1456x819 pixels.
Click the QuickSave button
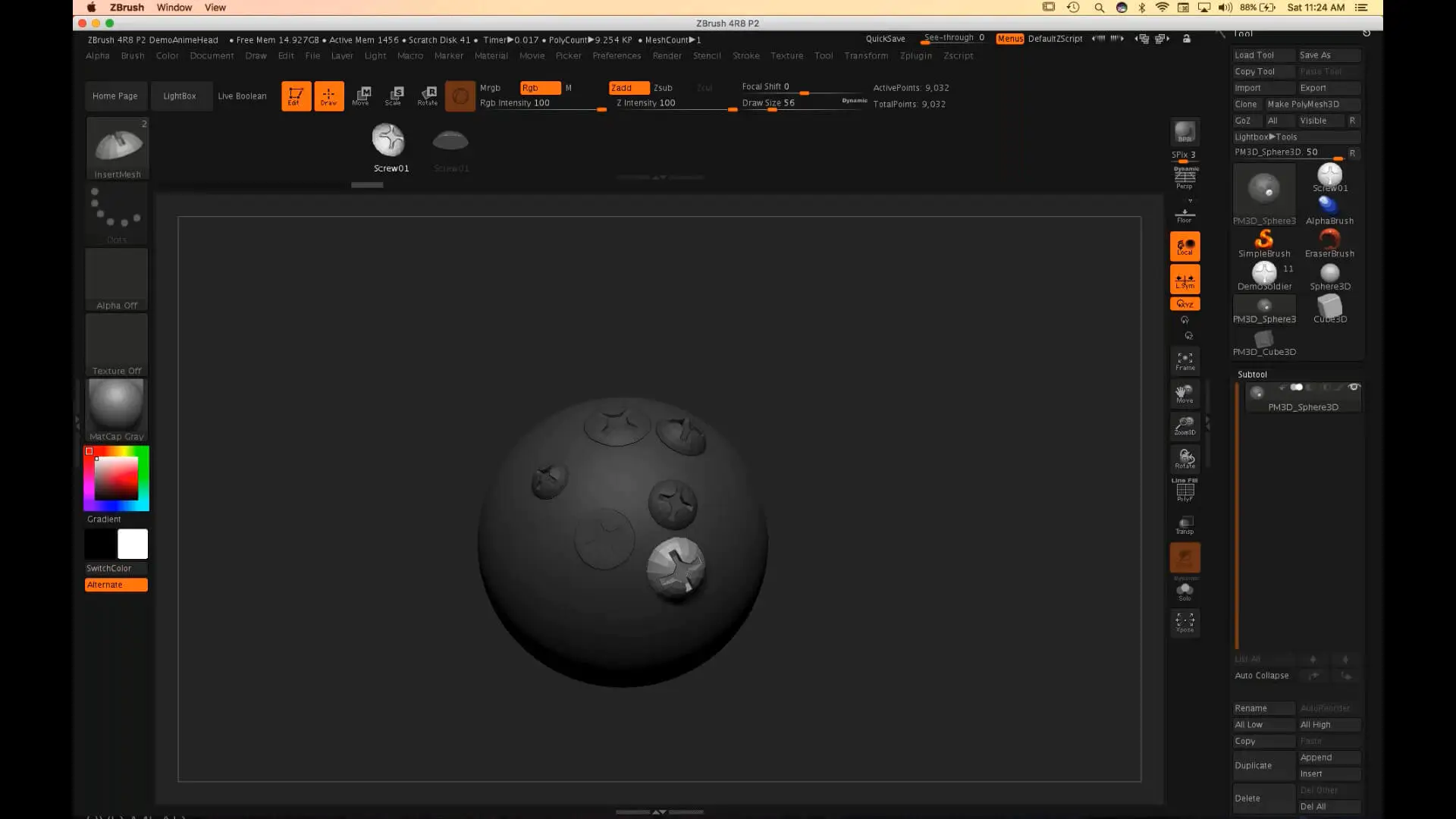click(885, 39)
